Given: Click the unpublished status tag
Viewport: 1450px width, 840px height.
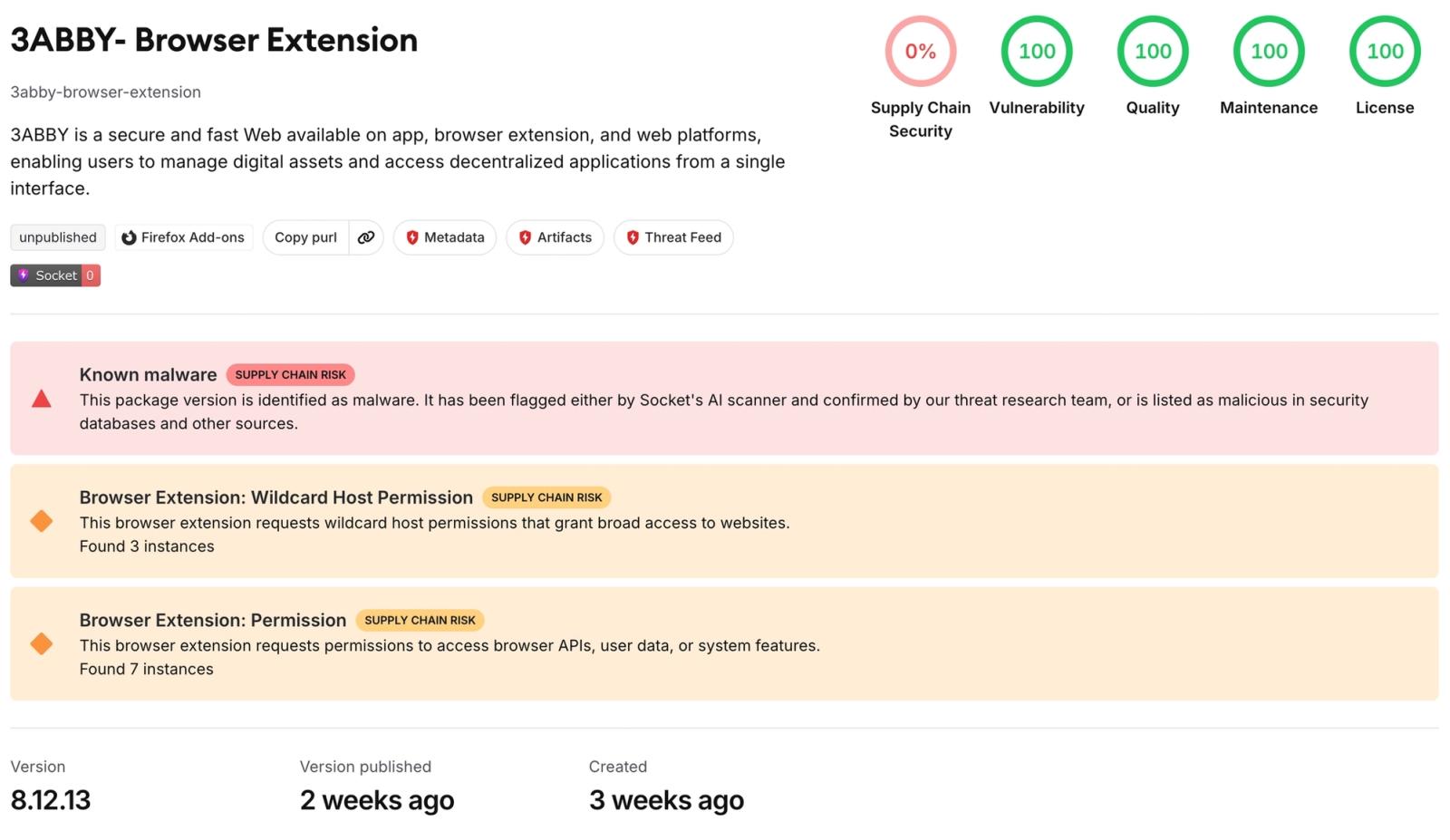Looking at the screenshot, I should click(x=58, y=237).
